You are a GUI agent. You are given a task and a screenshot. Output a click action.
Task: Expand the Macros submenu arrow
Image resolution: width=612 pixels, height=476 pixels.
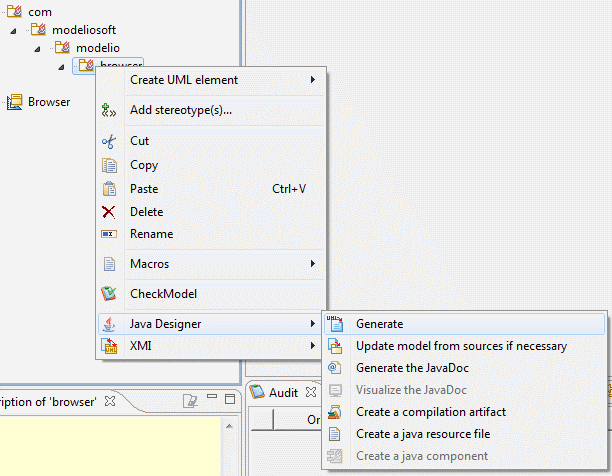pyautogui.click(x=313, y=264)
